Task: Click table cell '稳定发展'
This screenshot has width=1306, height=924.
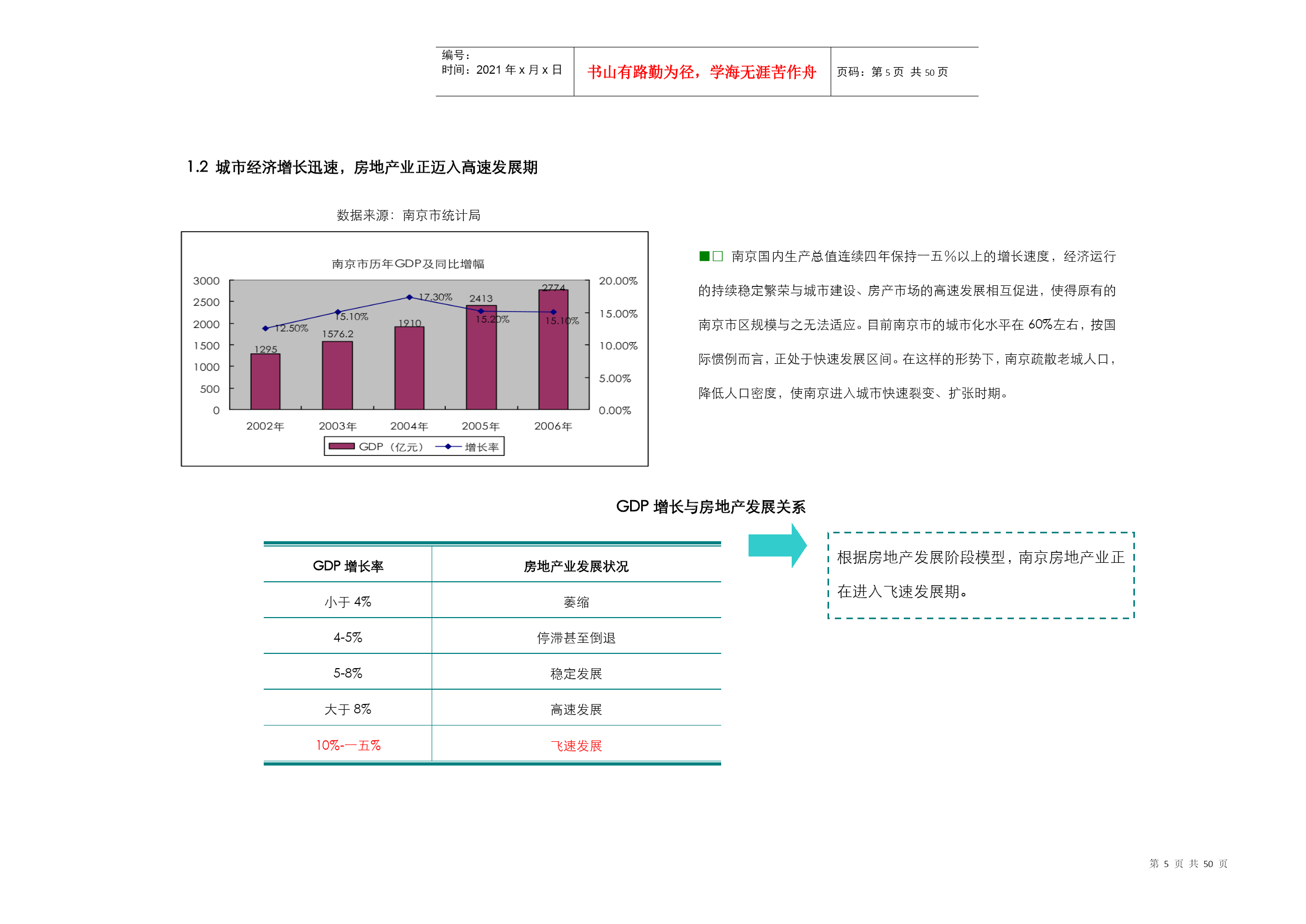Action: (x=576, y=674)
